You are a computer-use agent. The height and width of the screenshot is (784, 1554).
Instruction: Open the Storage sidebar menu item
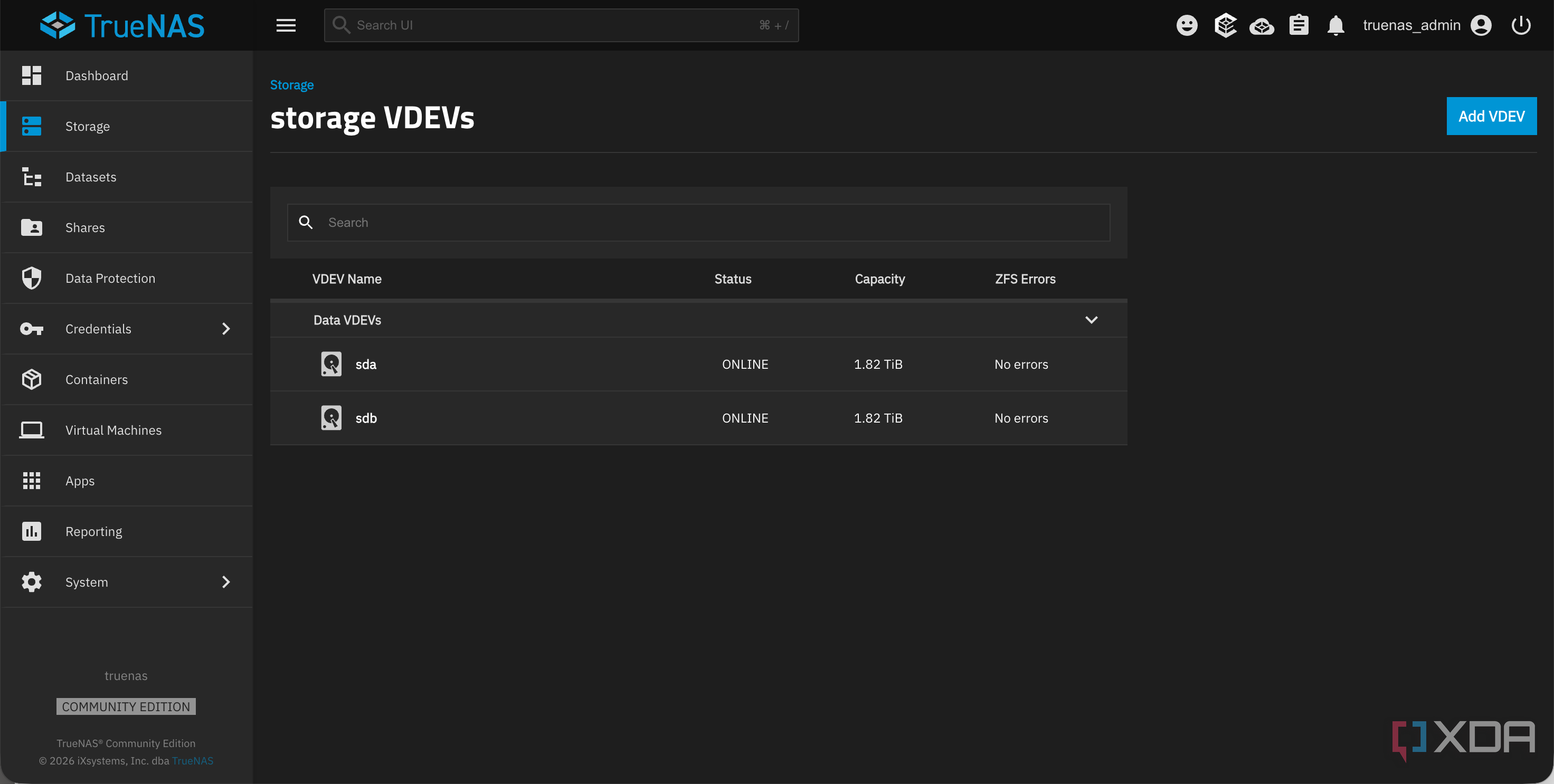127,126
